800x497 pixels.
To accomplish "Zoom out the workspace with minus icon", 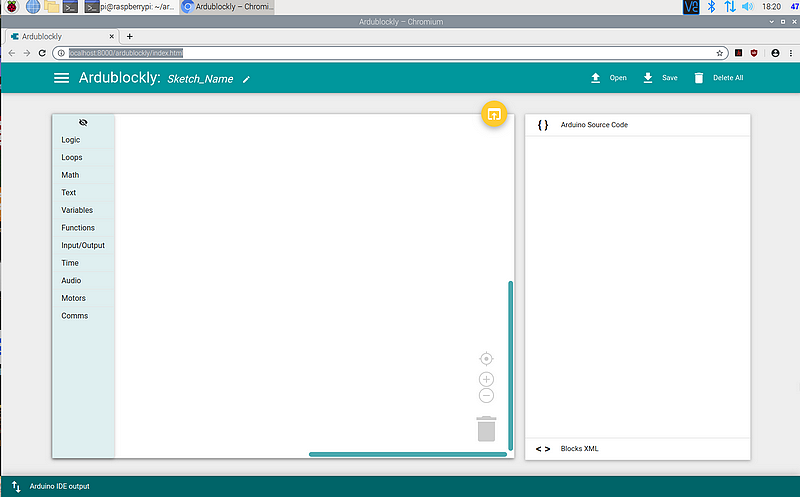I will coord(486,395).
